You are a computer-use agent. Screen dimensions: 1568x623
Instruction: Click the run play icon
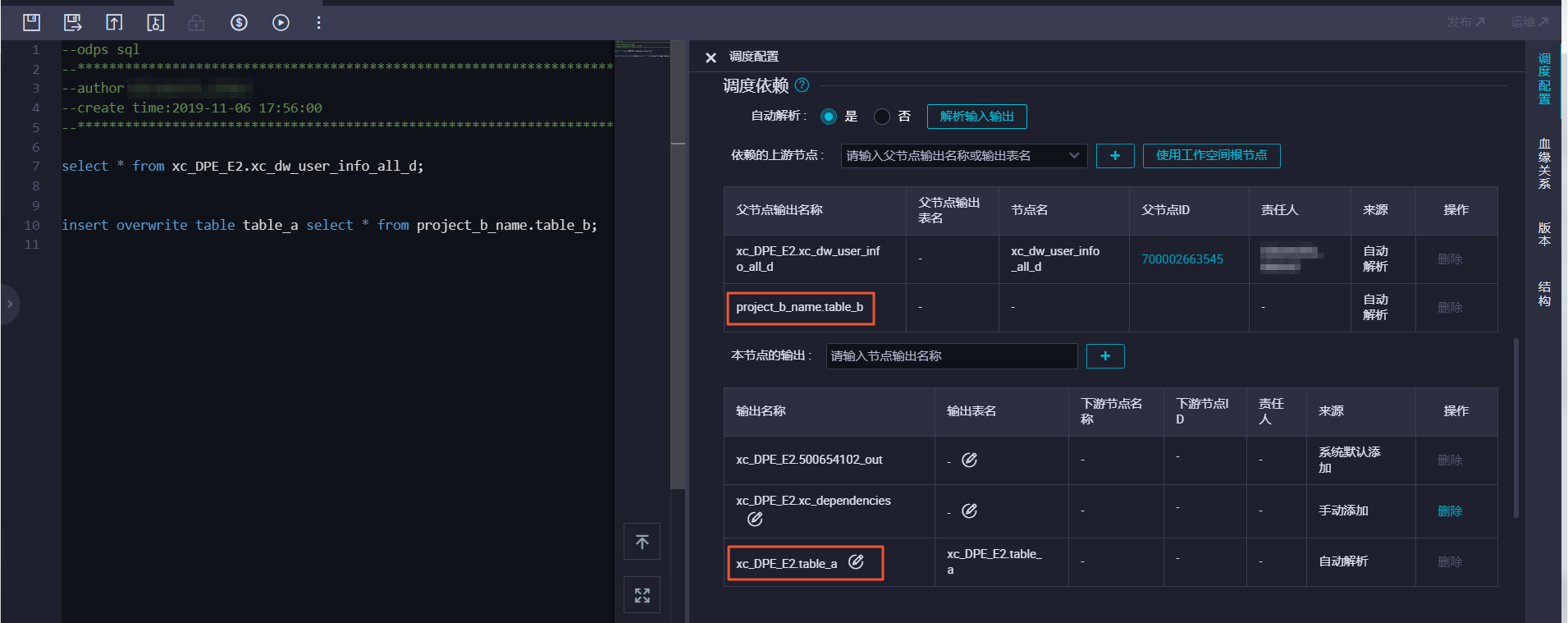(x=281, y=22)
